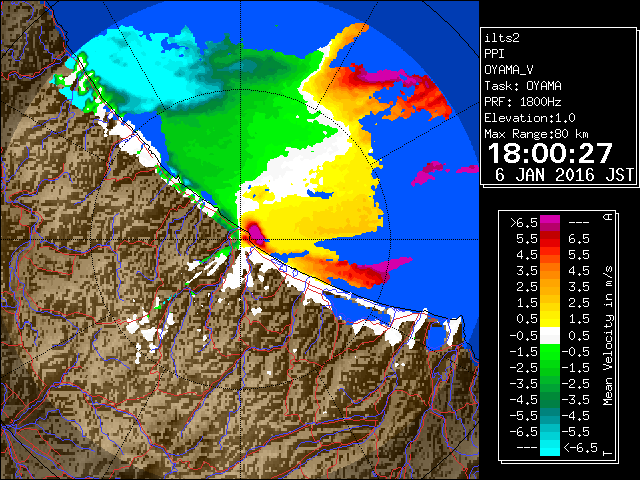Click the '6 JAN 2016 JST' date
This screenshot has width=640, height=480.
click(x=564, y=175)
